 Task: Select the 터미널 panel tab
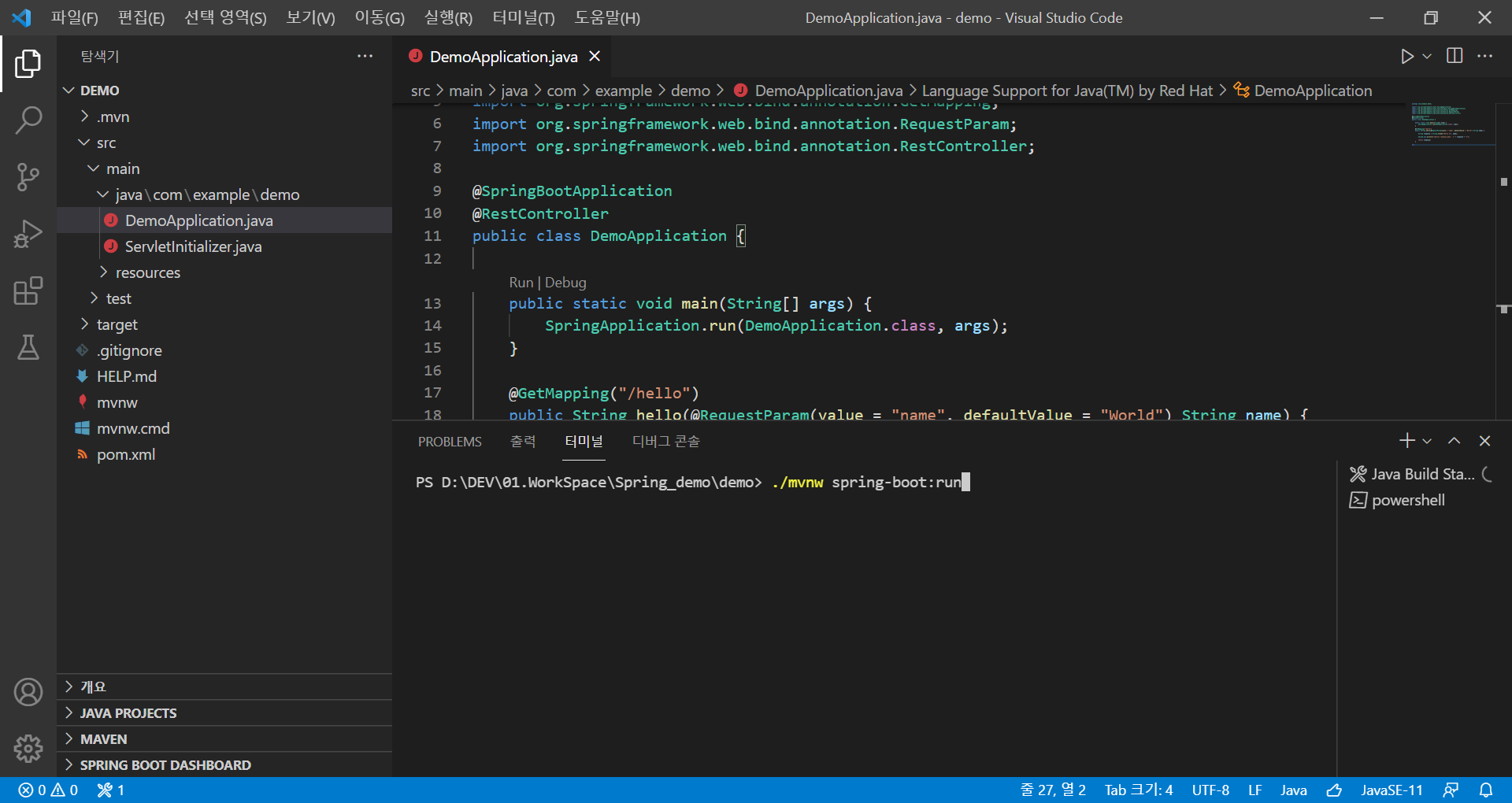(x=584, y=442)
